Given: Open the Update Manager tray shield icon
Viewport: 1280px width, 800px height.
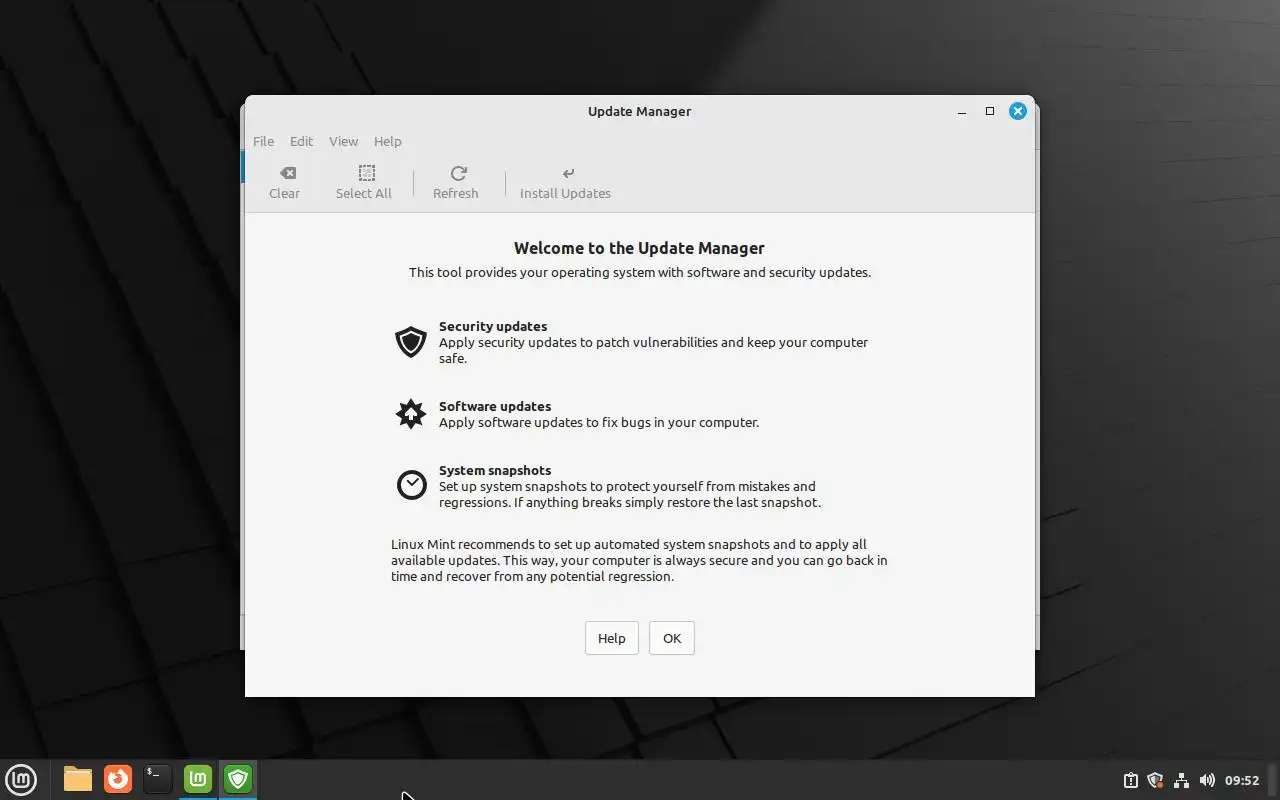Looking at the screenshot, I should pos(1155,780).
